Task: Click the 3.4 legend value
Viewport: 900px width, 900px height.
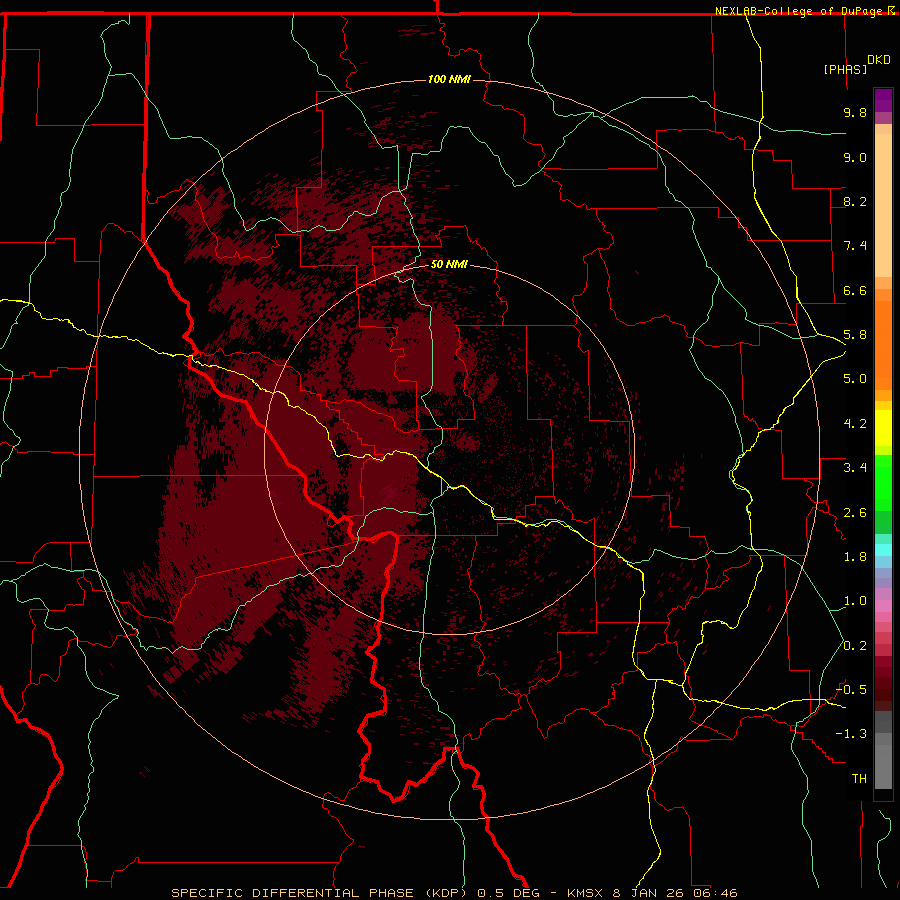Action: 855,468
